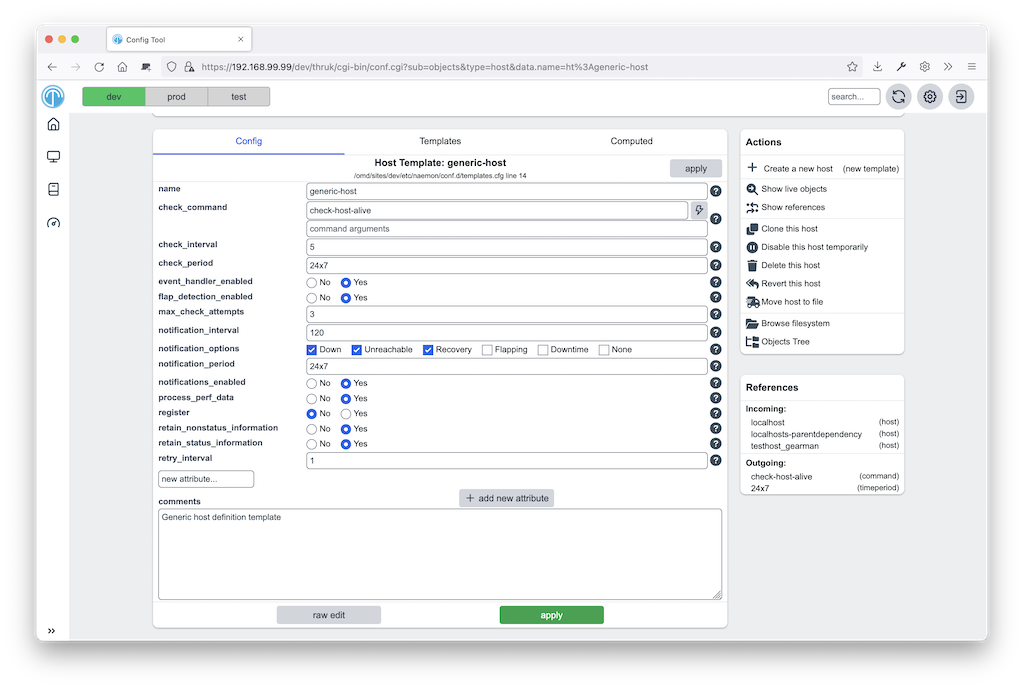Open browser downloads icon
Screen dimensions: 1024x689
pyautogui.click(x=877, y=67)
